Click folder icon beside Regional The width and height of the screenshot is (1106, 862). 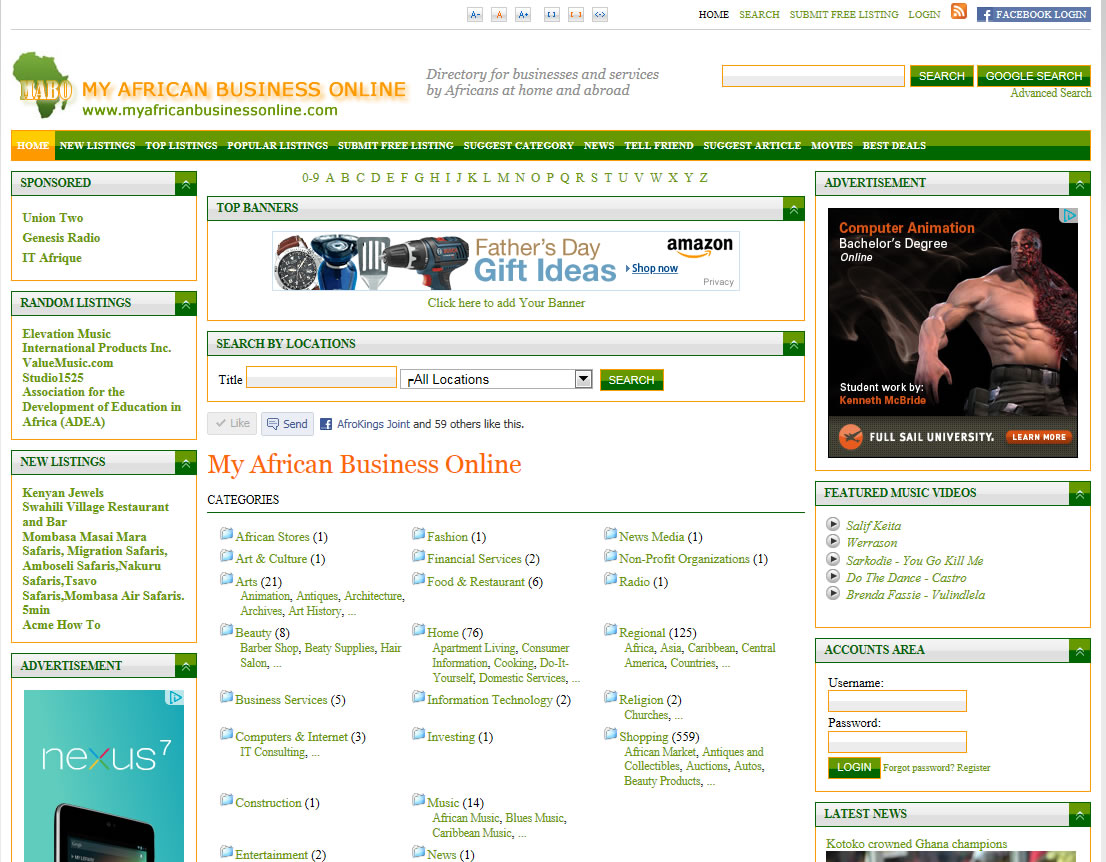(610, 630)
